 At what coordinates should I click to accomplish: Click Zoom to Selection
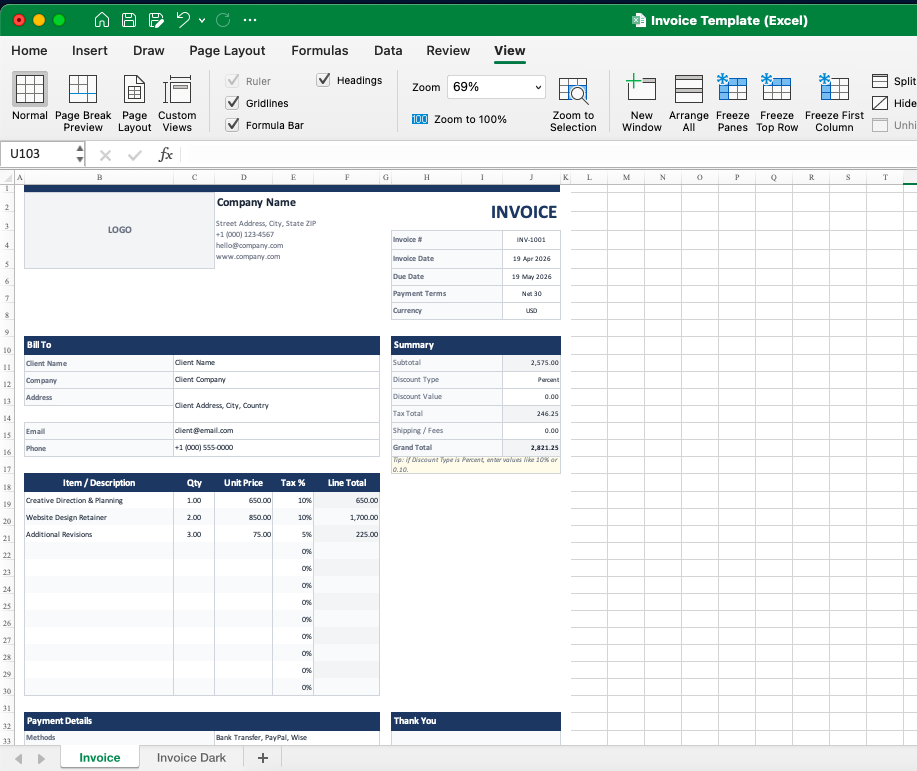pos(573,100)
